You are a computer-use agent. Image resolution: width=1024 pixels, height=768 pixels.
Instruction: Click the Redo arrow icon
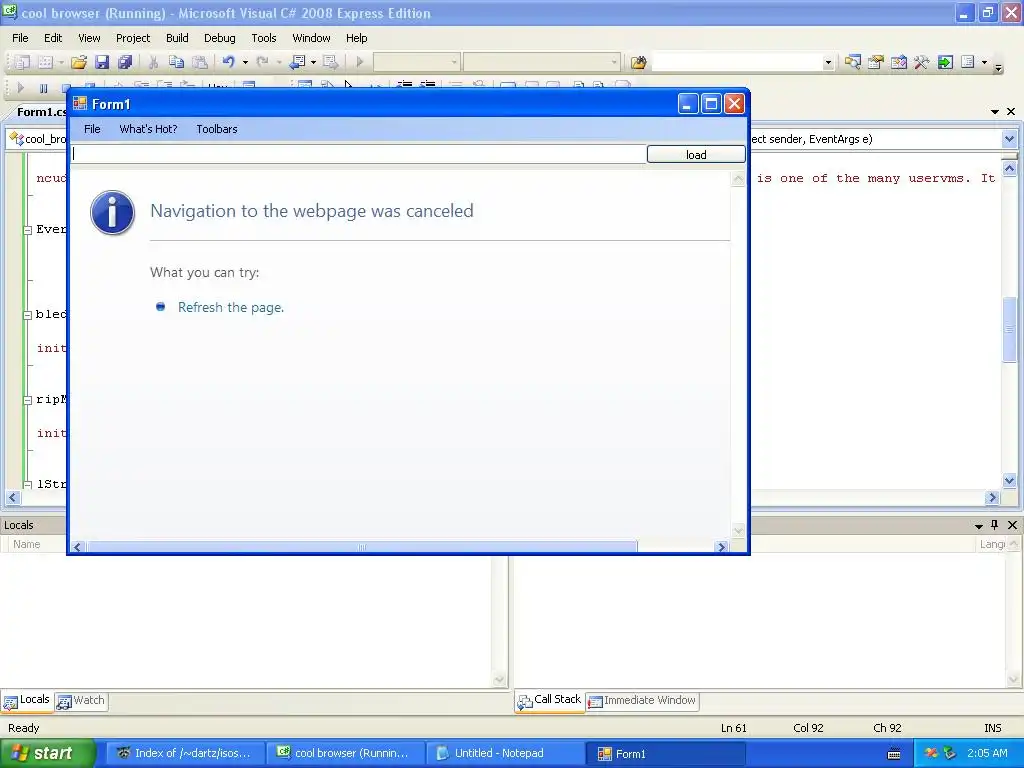263,62
